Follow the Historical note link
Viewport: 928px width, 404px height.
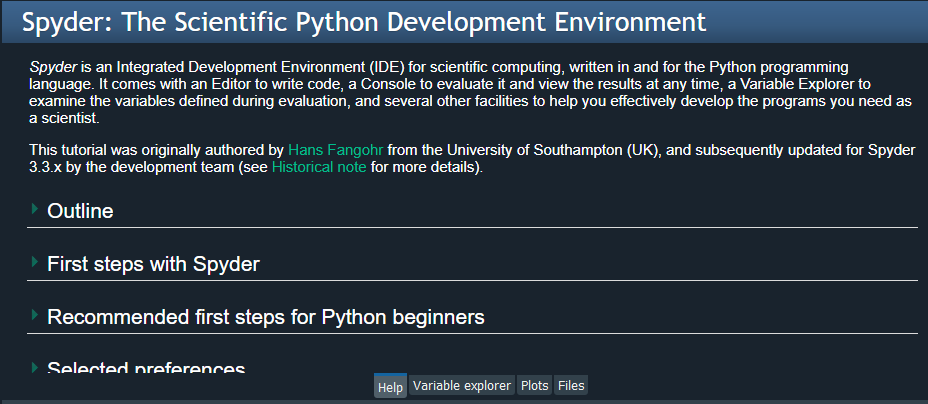pos(319,167)
